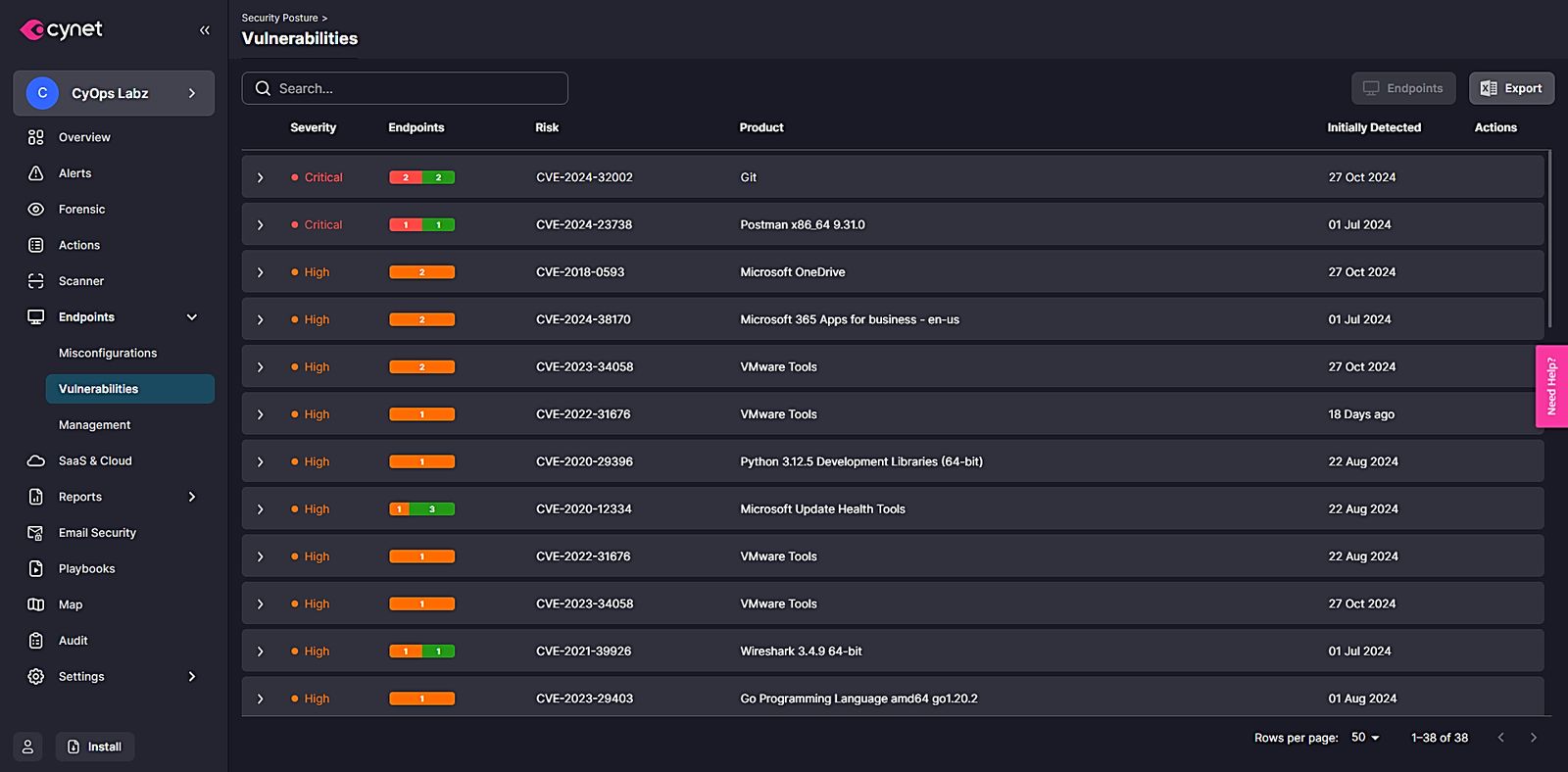
Task: Click the Forensic eye icon
Action: pos(36,210)
